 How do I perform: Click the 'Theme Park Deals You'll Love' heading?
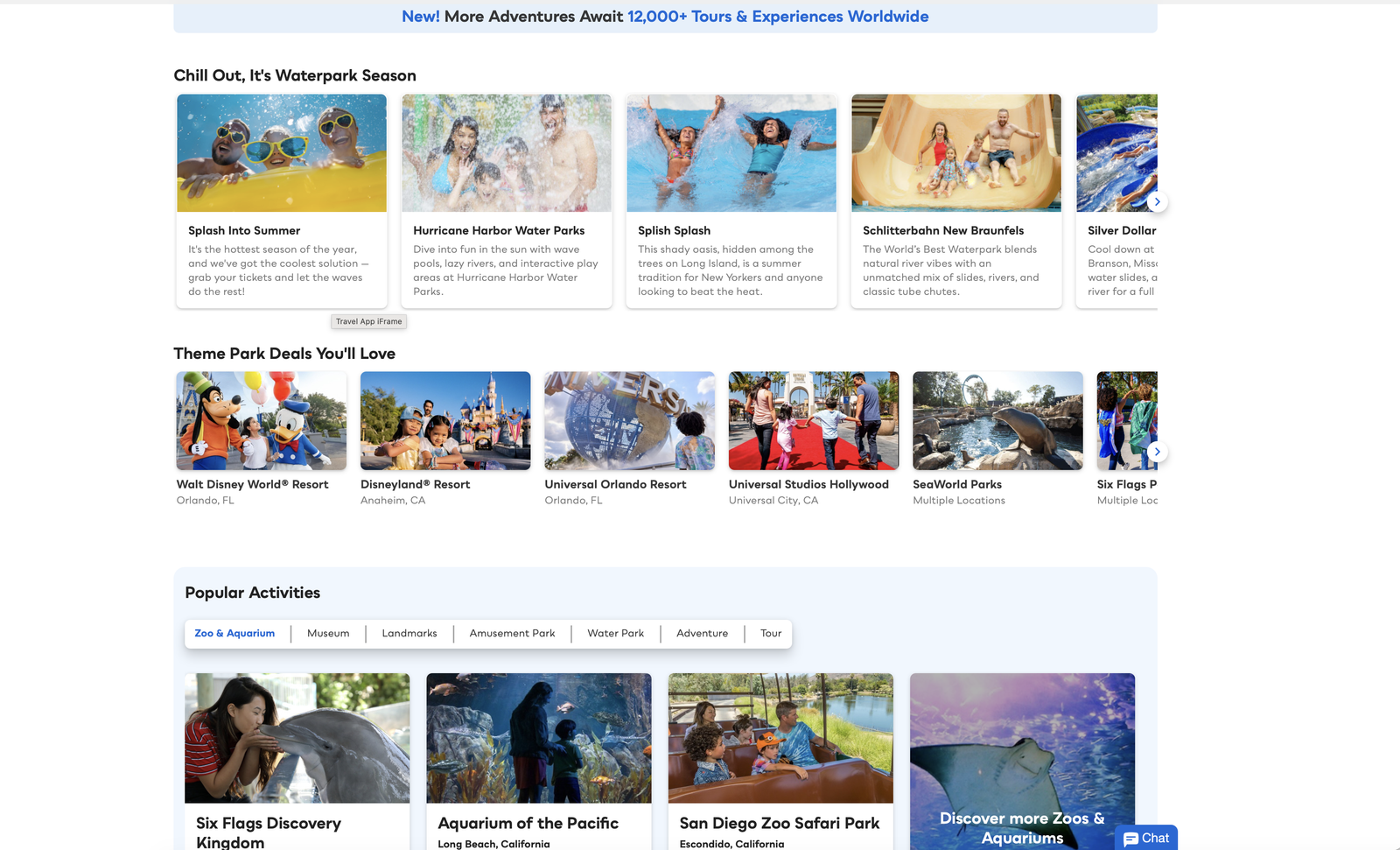[x=284, y=354]
